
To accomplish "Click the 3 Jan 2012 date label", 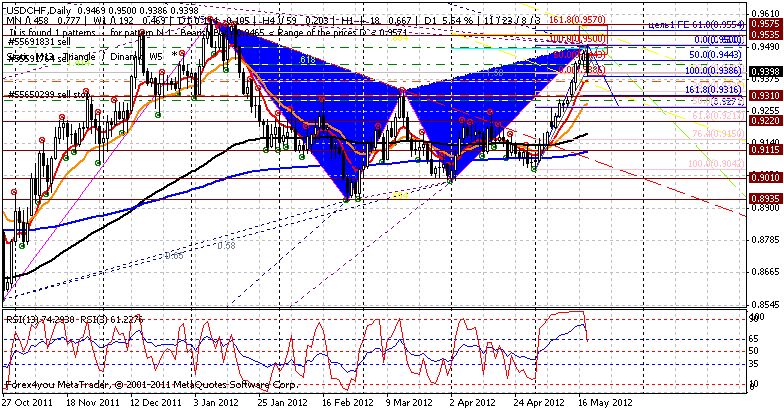I will click(x=218, y=402).
